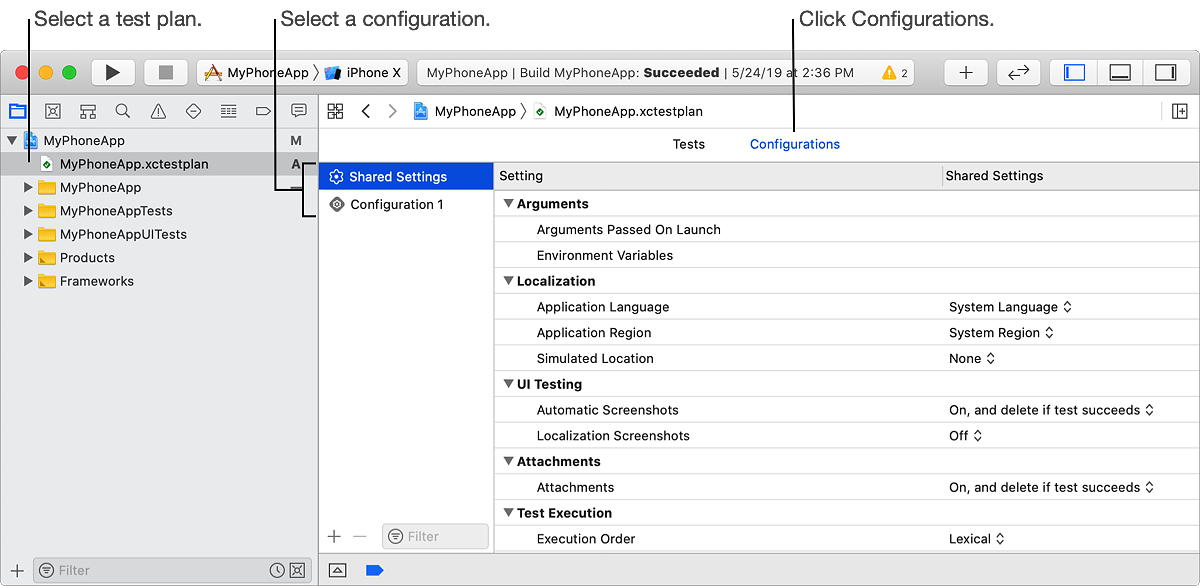Image resolution: width=1200 pixels, height=586 pixels.
Task: Open the Issue navigator warning icon
Action: 158,111
